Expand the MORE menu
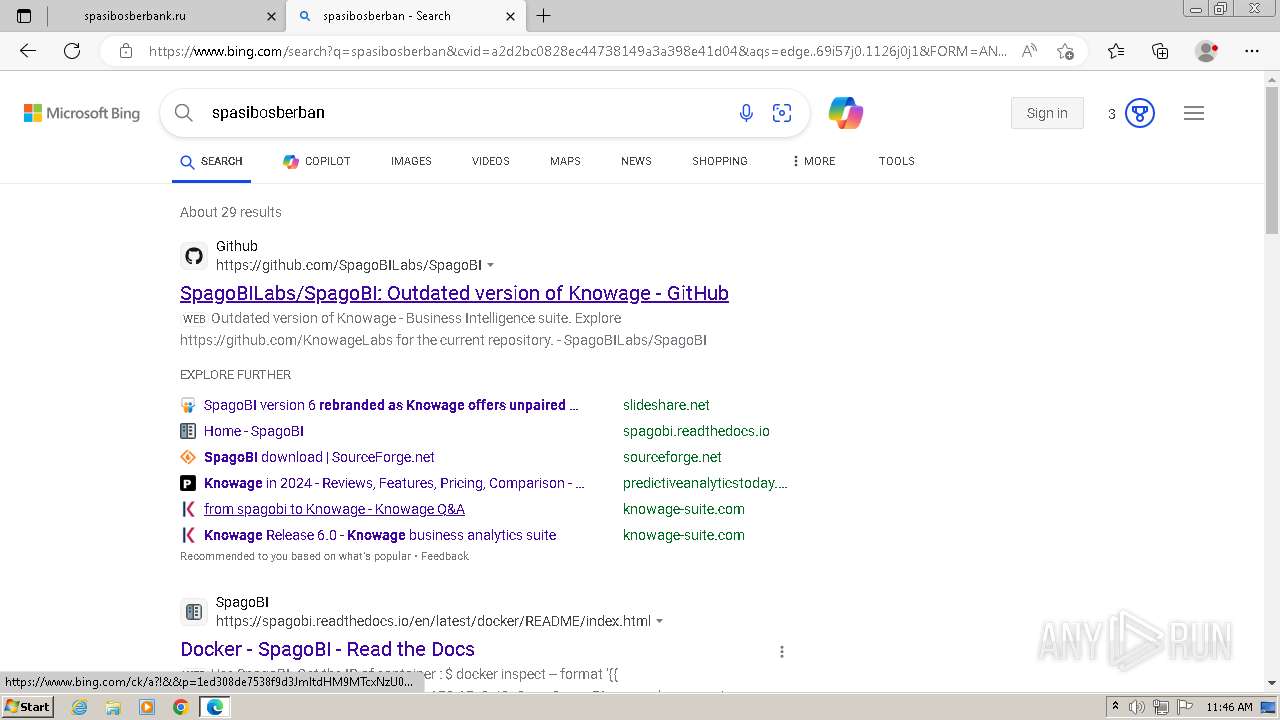The width and height of the screenshot is (1280, 720). click(813, 161)
